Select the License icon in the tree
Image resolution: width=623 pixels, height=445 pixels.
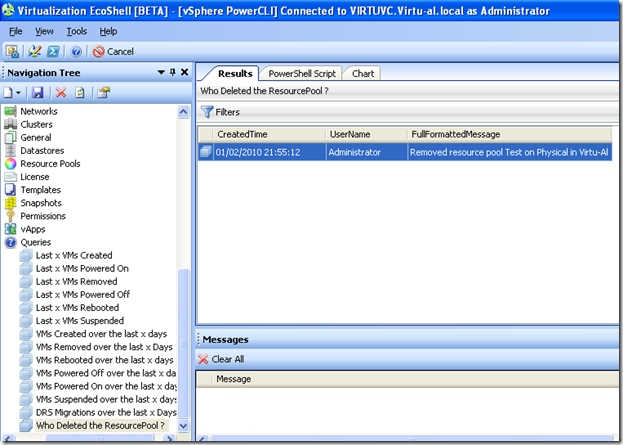tap(10, 177)
